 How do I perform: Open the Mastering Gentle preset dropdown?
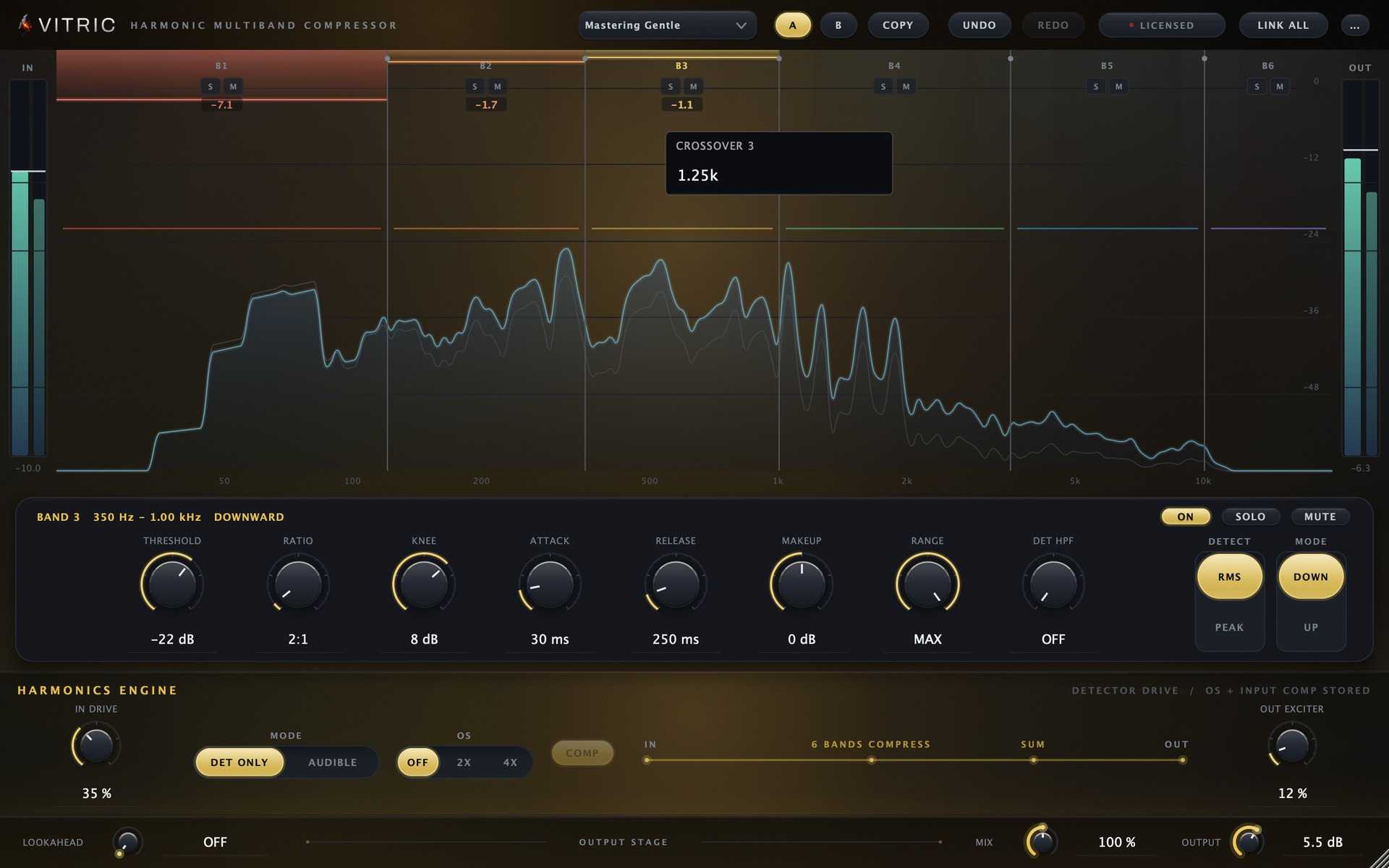pos(667,25)
